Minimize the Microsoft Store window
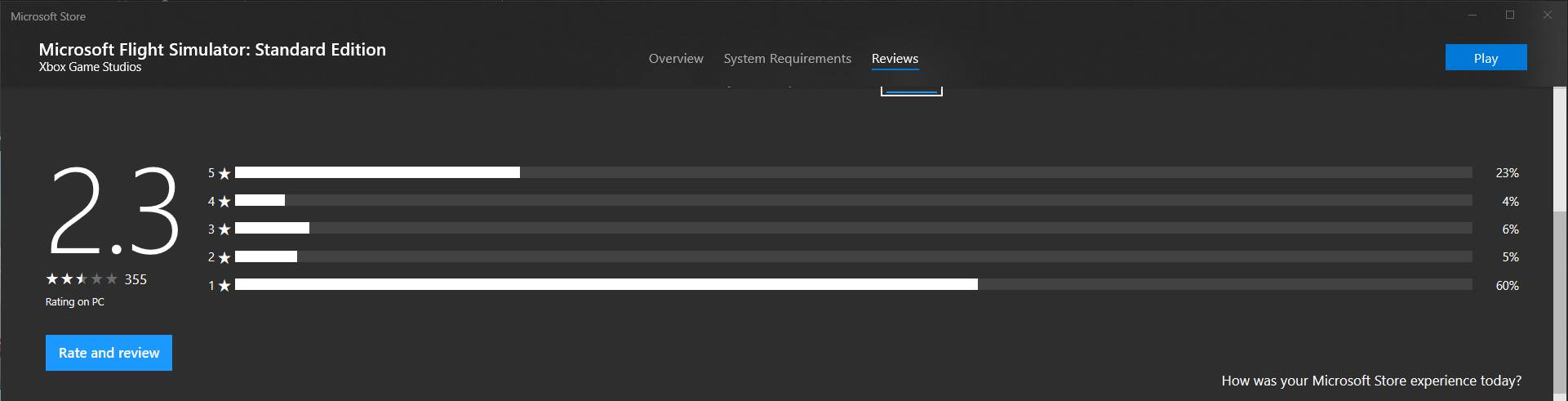 tap(1472, 16)
